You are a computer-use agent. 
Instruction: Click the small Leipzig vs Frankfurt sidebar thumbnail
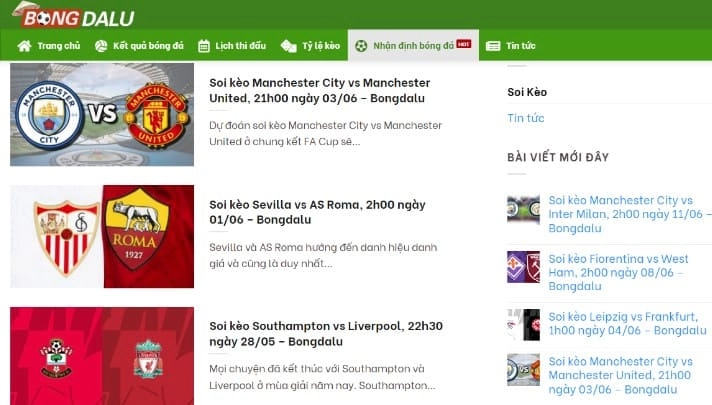coord(524,325)
